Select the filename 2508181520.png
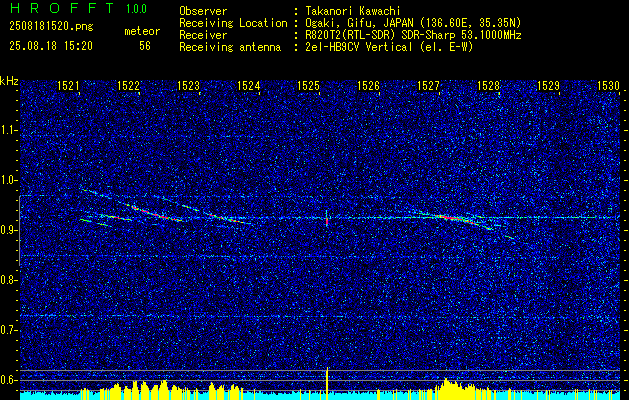629x400 pixels. (51, 27)
